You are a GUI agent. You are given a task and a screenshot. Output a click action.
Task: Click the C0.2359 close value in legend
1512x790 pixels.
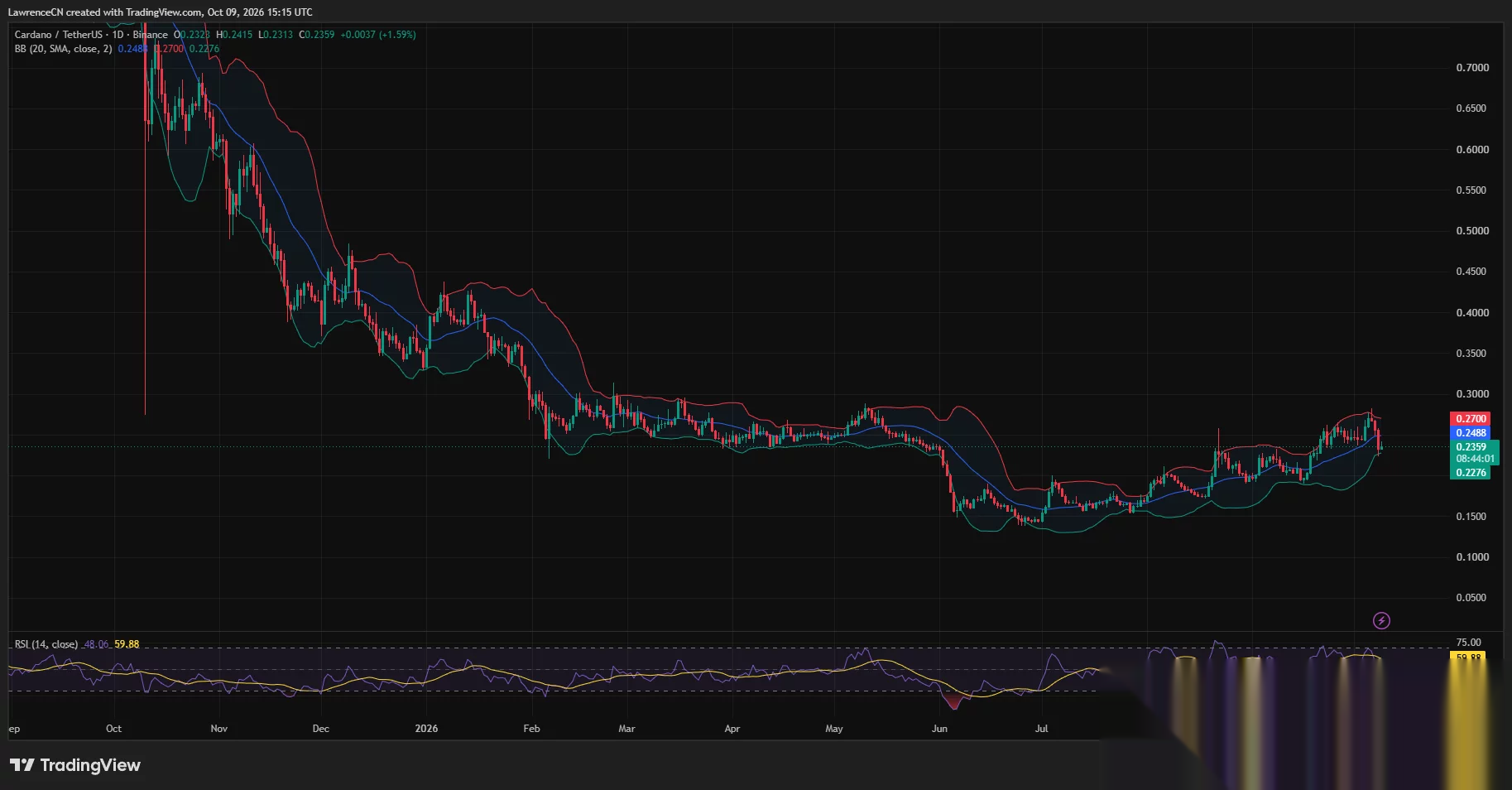pyautogui.click(x=317, y=35)
